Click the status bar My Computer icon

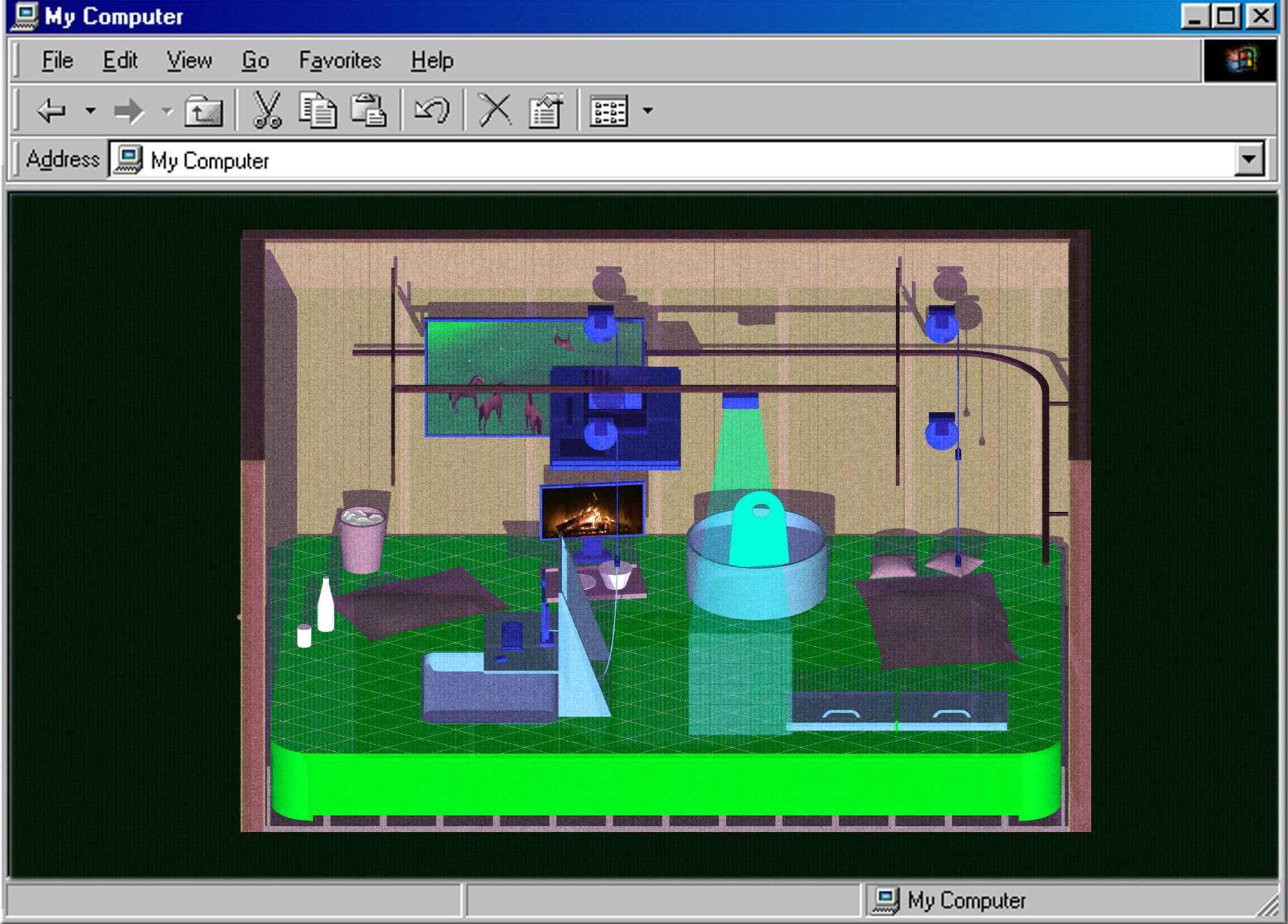886,901
